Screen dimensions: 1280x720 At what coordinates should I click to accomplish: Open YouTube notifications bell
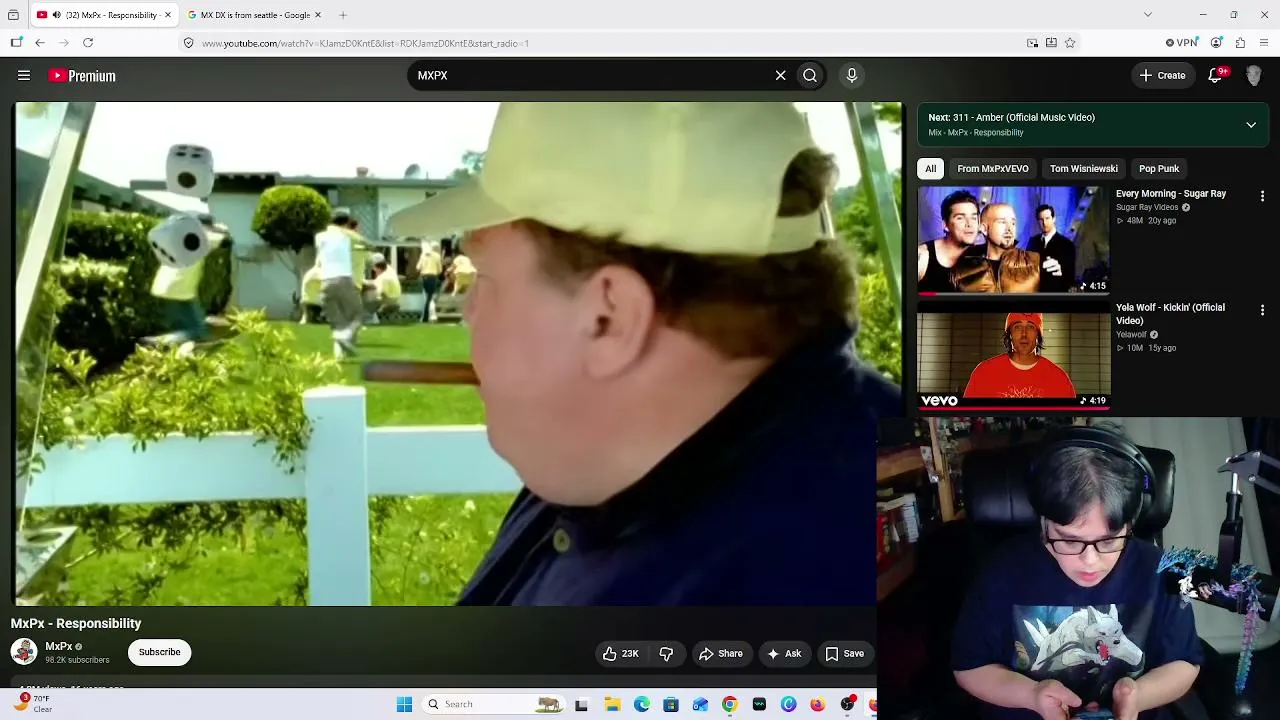1216,75
